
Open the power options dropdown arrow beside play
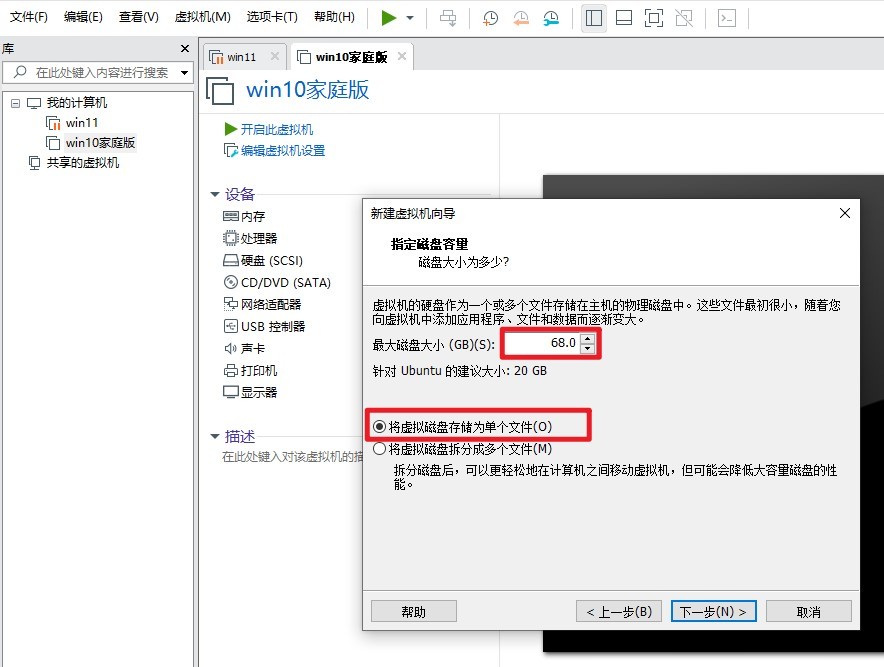tap(410, 18)
